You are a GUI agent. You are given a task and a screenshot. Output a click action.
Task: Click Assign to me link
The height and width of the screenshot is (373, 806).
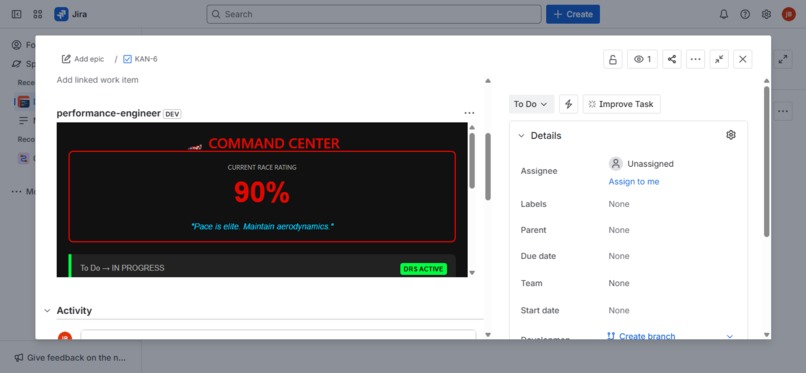(x=634, y=181)
